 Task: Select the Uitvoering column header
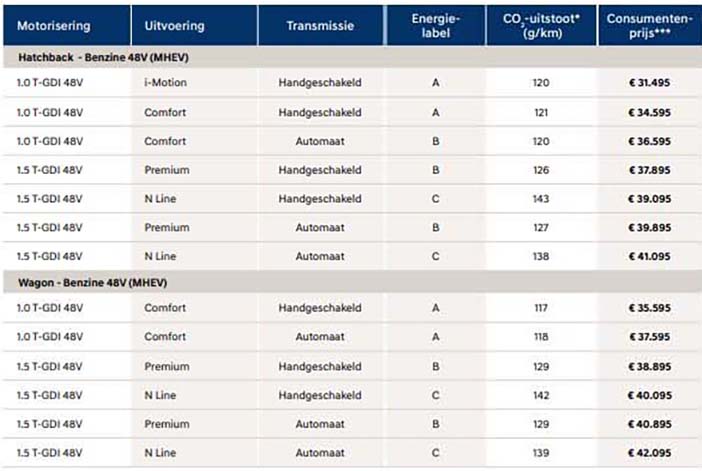(174, 26)
